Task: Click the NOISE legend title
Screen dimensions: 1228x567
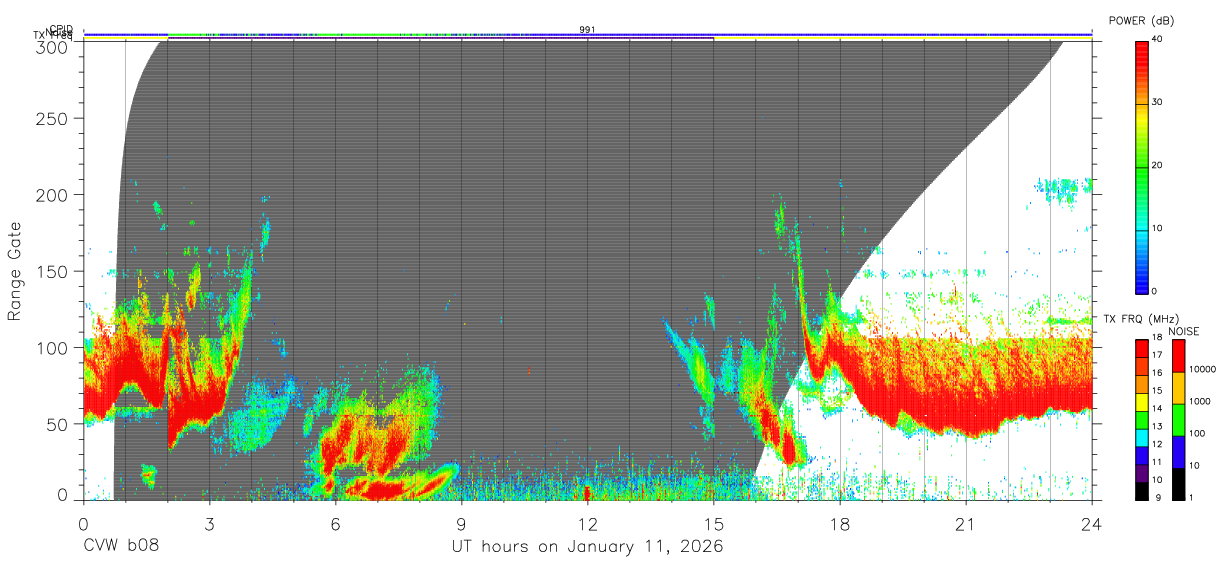Action: click(1185, 331)
